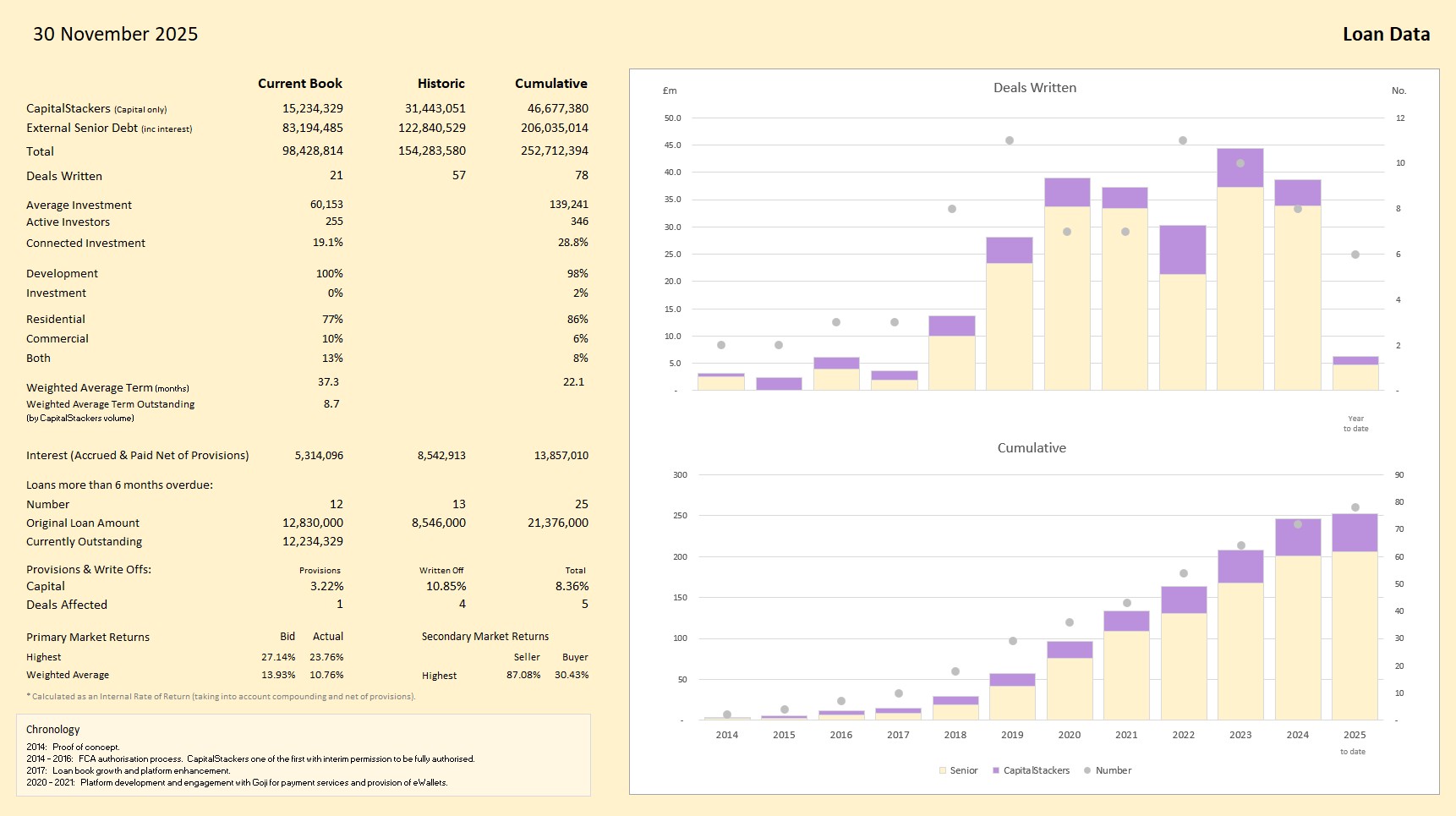
Task: Select the Cumulative chart title
Action: (1032, 448)
